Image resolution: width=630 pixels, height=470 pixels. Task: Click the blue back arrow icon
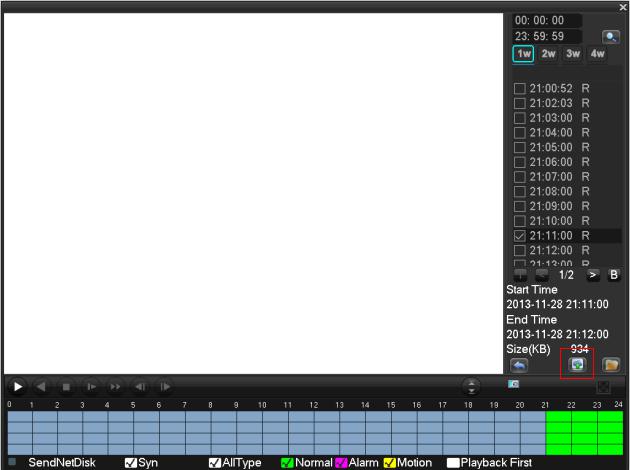(519, 365)
